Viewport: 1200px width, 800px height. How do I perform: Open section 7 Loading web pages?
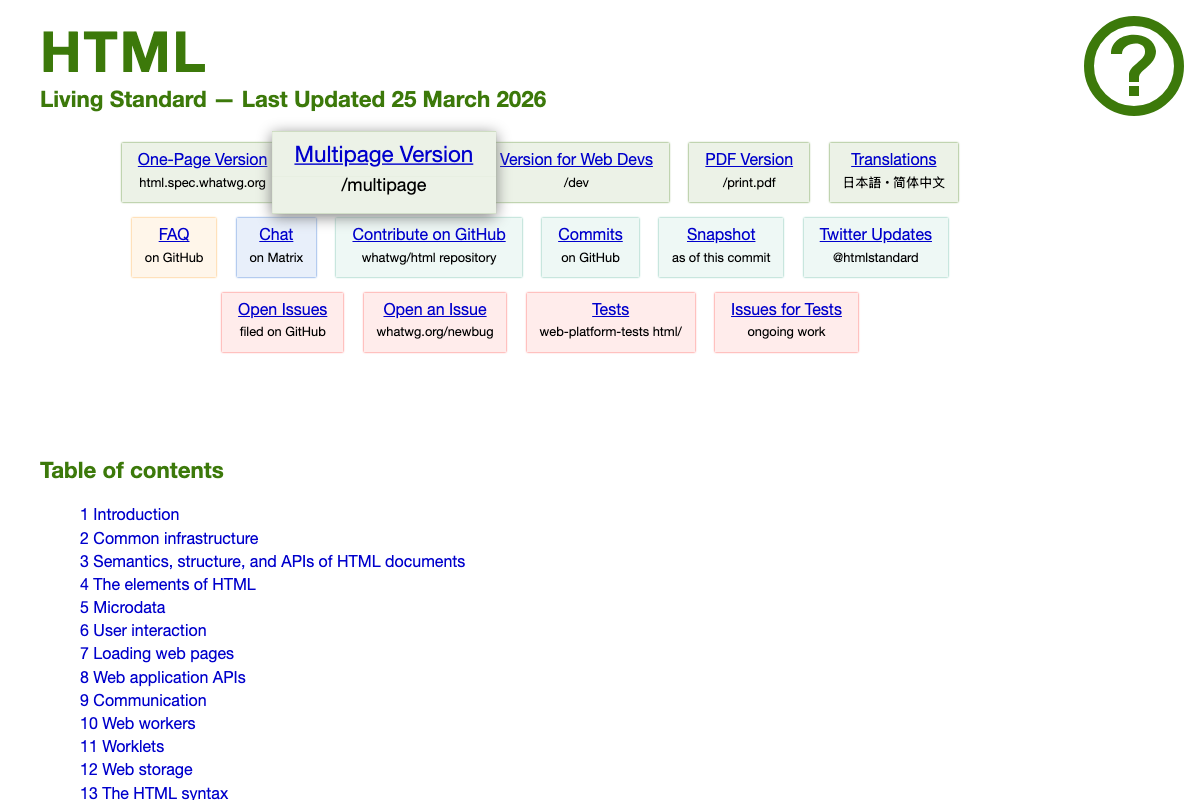[x=157, y=653]
